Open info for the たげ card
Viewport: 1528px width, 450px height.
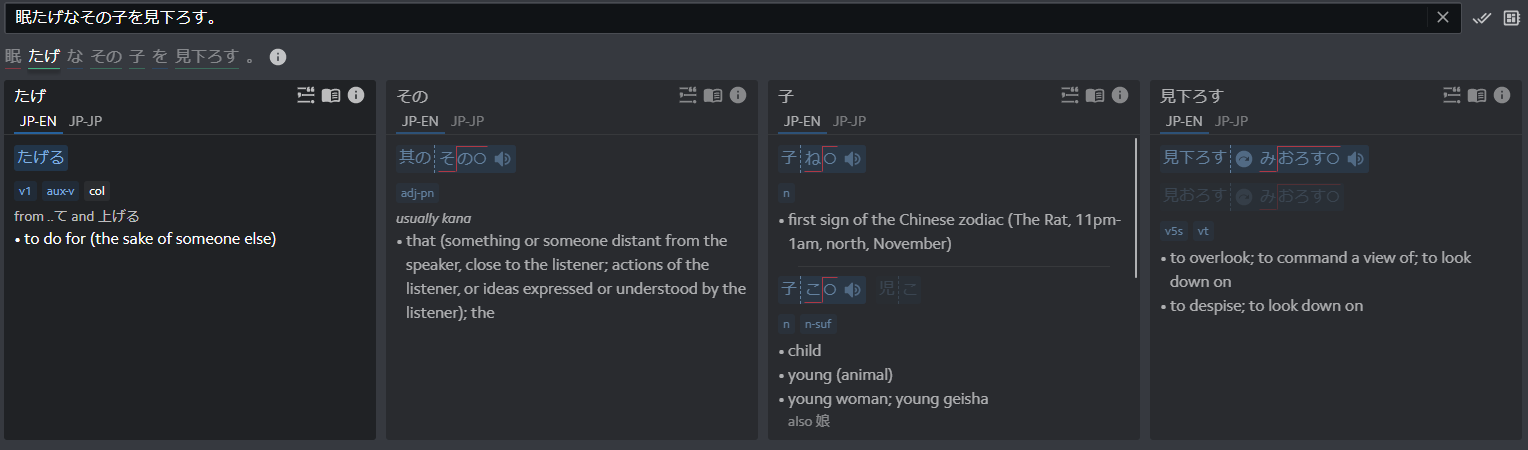[356, 95]
